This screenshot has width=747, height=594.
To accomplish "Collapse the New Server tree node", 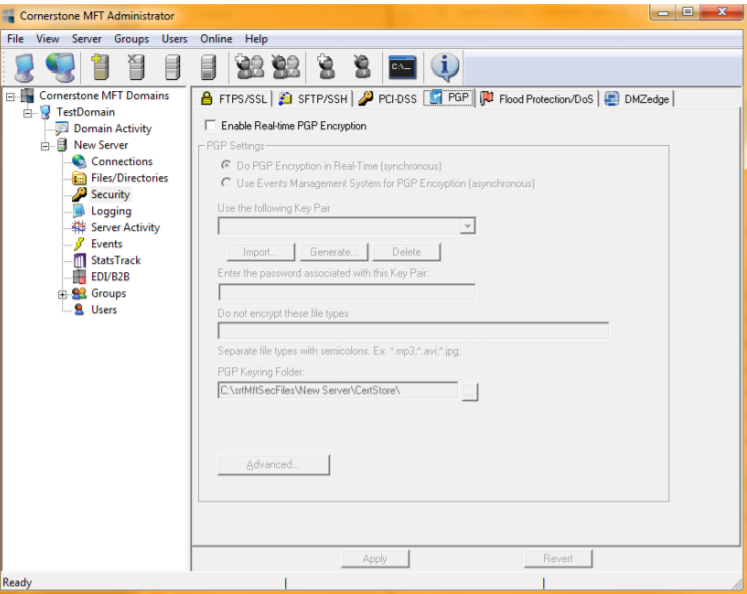I will click(45, 146).
